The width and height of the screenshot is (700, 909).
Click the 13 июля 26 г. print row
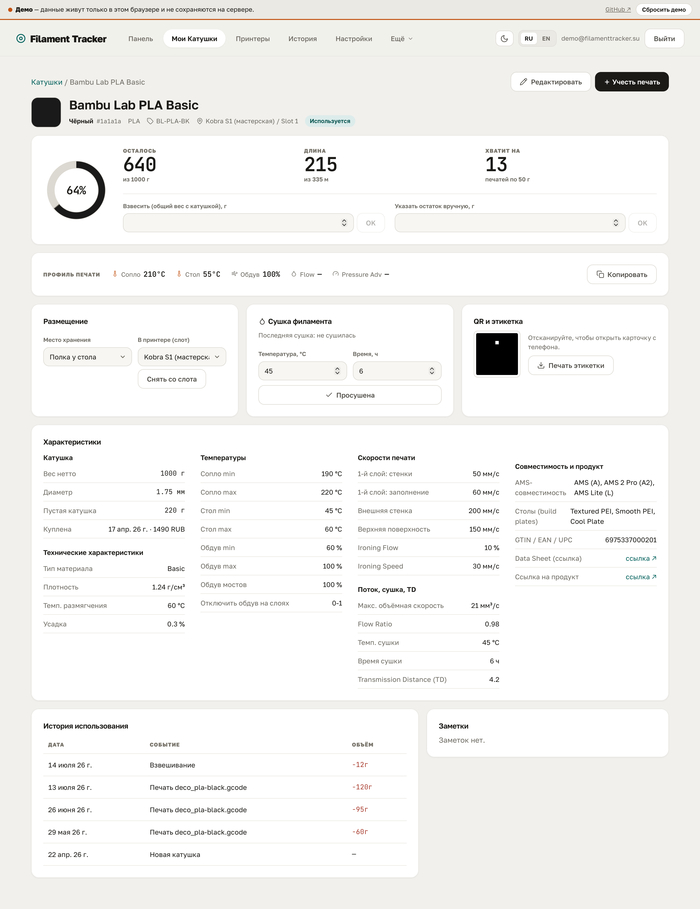tap(225, 787)
